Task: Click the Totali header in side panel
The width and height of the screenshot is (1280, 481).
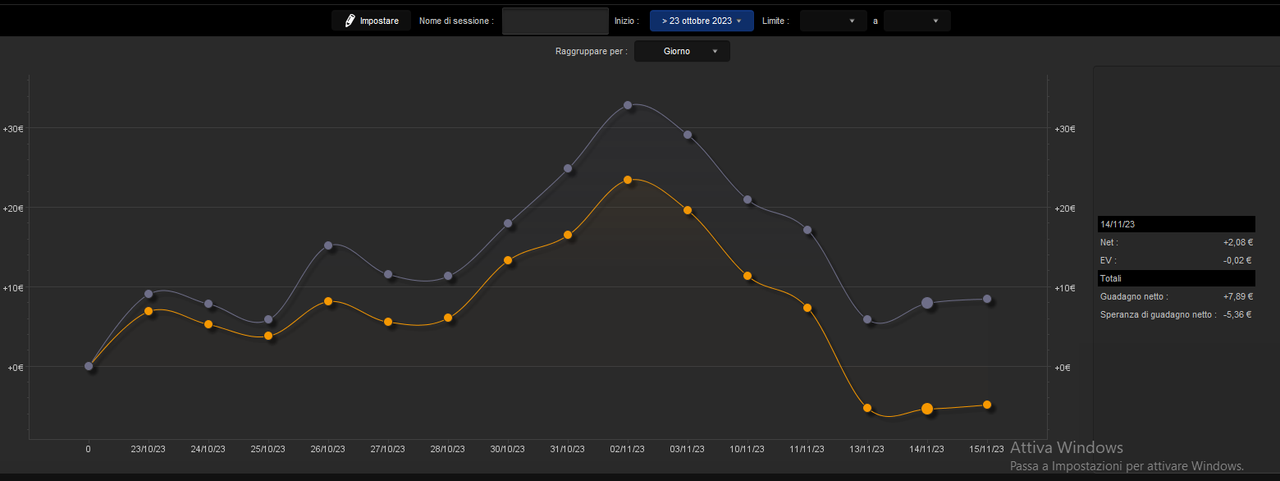Action: [1175, 278]
